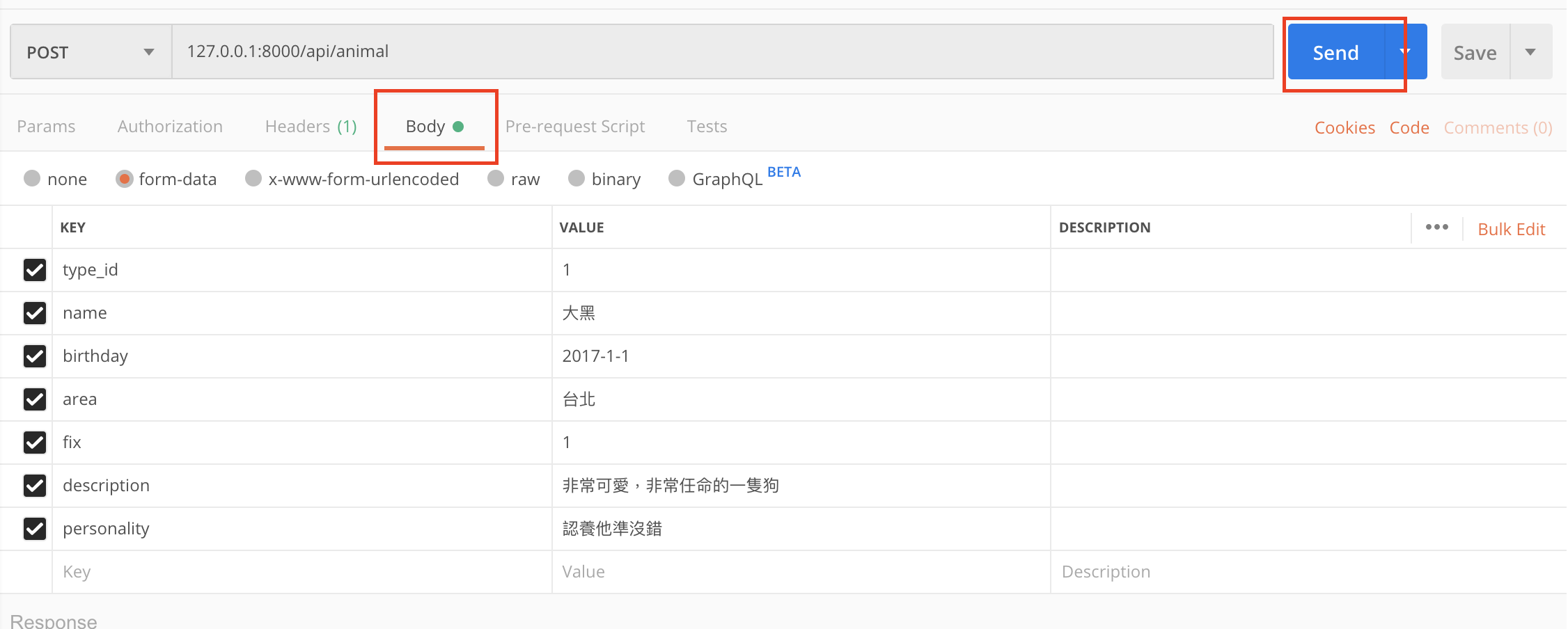Click the blue Send button
Image resolution: width=1568 pixels, height=629 pixels.
1335,52
